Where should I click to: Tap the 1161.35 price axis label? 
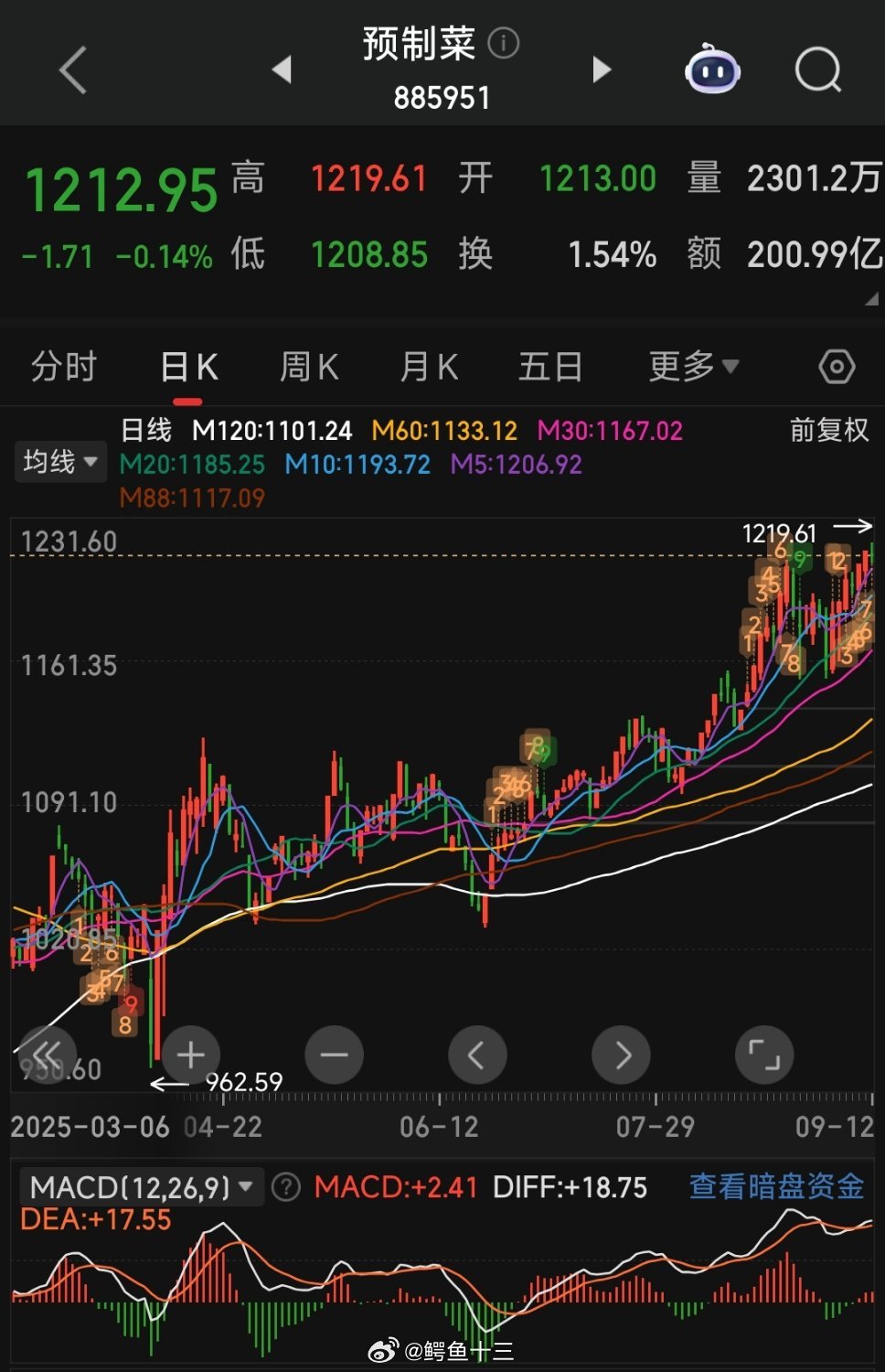(x=69, y=665)
